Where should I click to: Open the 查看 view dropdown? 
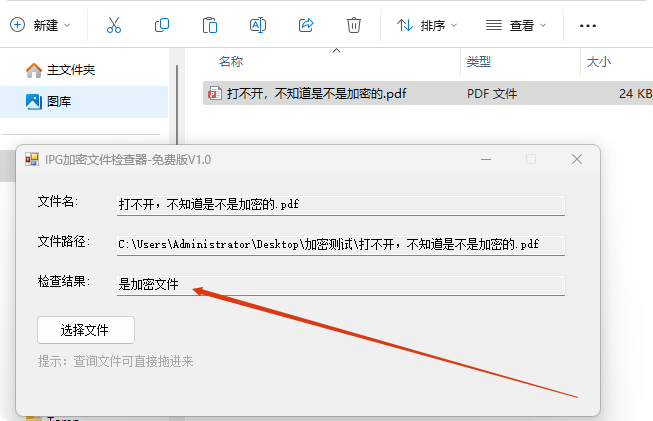pyautogui.click(x=516, y=25)
